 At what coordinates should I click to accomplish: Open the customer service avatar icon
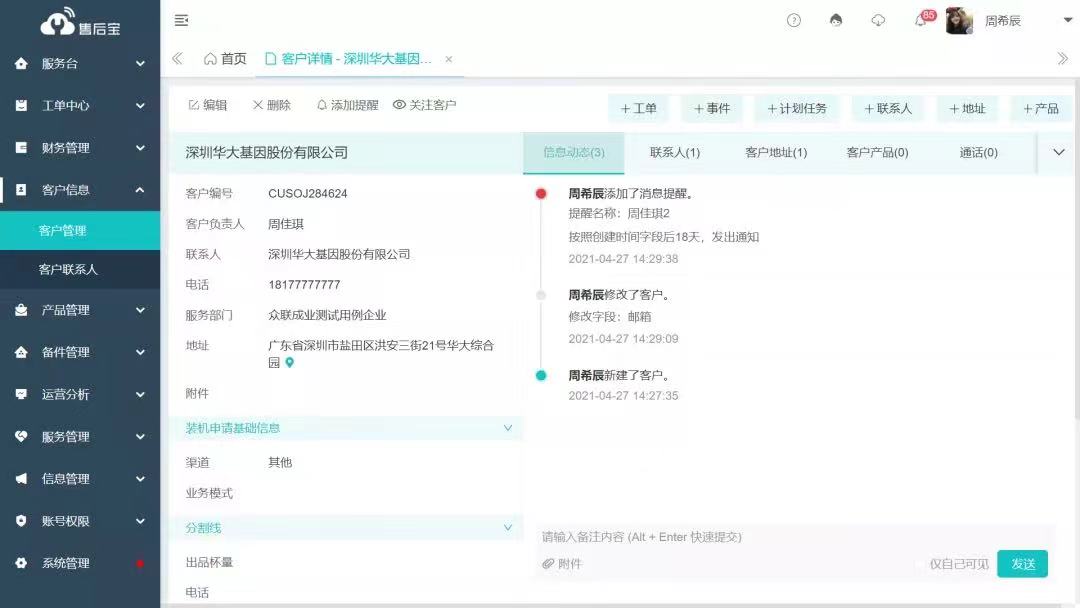pos(836,21)
